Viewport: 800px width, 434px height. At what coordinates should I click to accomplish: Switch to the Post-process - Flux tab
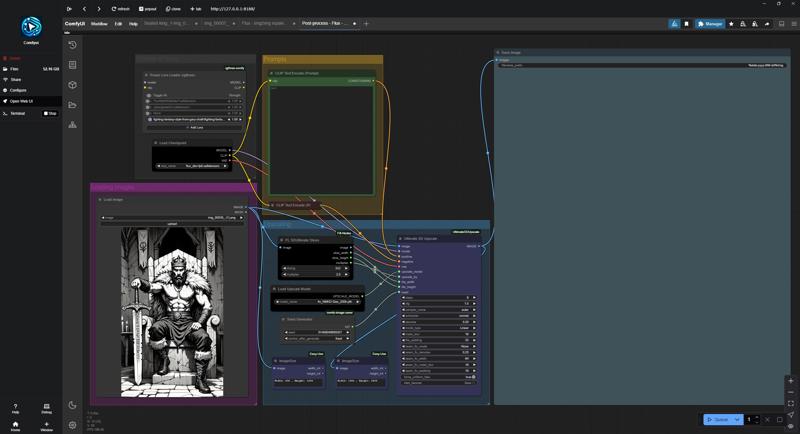324,23
